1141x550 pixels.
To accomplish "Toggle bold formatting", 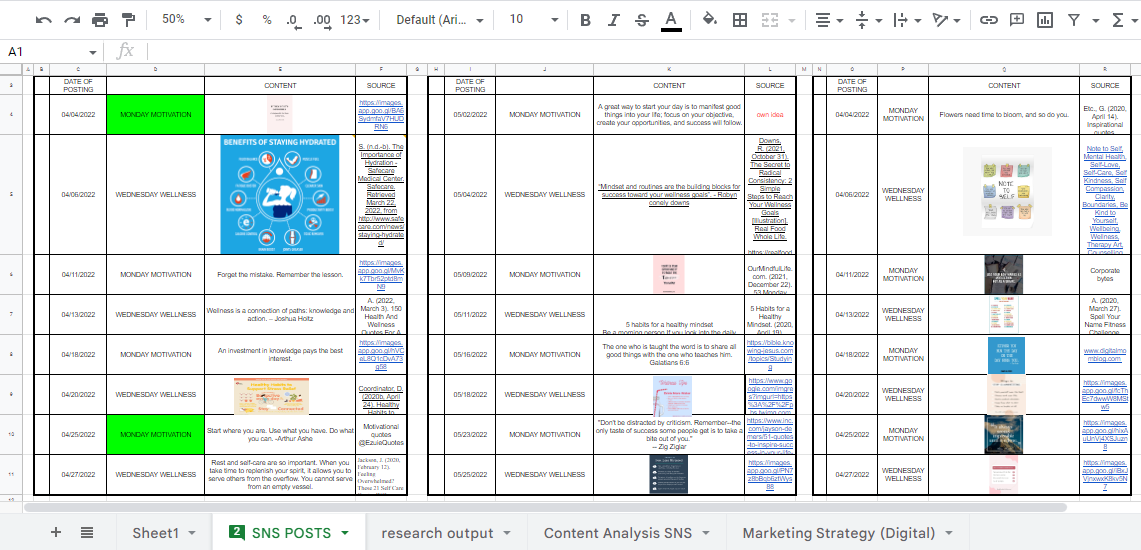I will click(585, 20).
